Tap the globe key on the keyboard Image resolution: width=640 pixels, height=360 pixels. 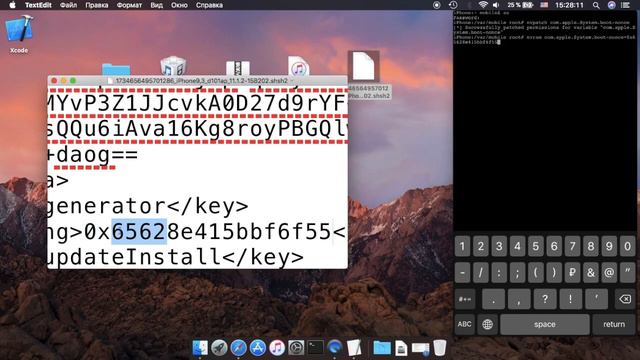487,324
